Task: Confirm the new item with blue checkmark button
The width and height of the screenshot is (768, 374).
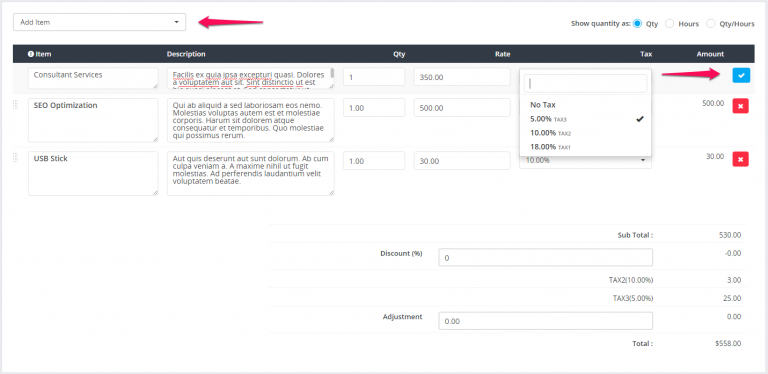Action: click(x=741, y=75)
